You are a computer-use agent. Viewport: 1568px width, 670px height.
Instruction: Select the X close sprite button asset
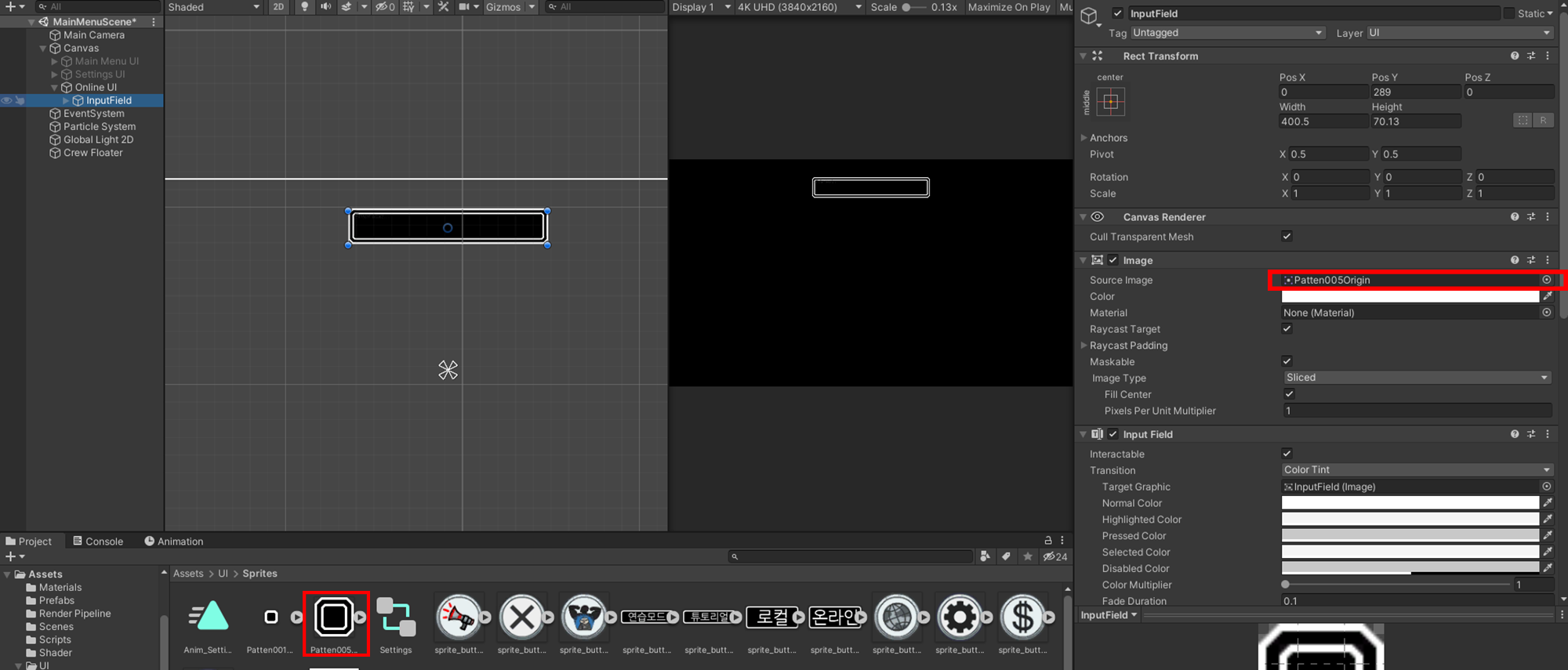pos(521,617)
